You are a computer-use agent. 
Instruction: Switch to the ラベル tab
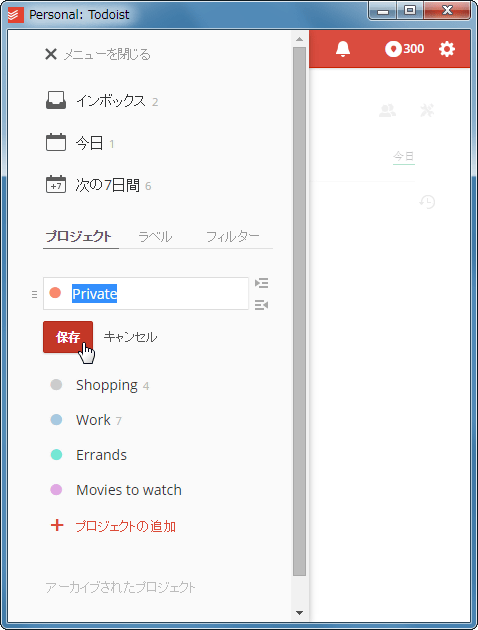tap(155, 237)
